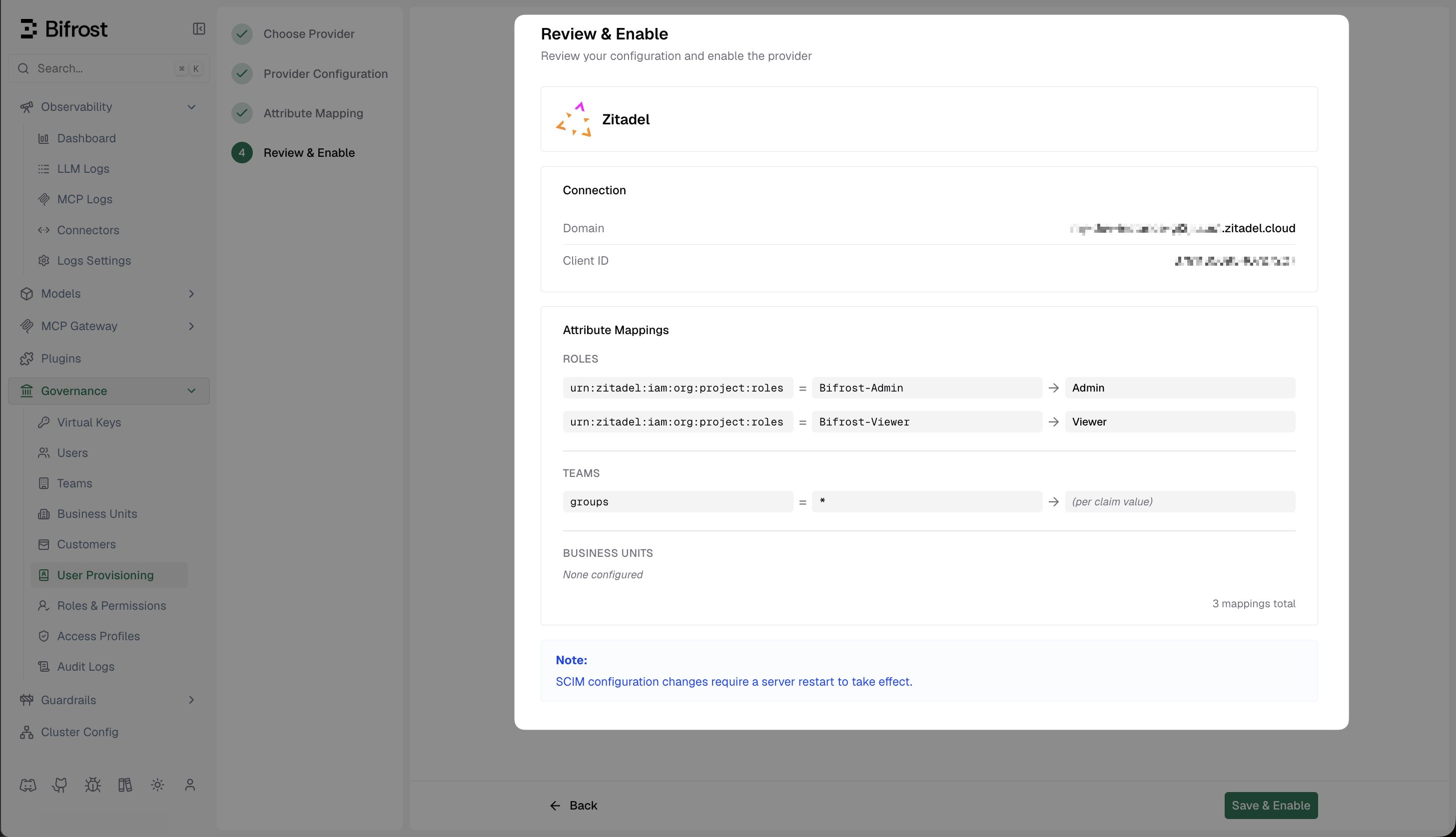Click the Virtual Keys key icon
This screenshot has width=1456, height=837.
pyautogui.click(x=43, y=422)
